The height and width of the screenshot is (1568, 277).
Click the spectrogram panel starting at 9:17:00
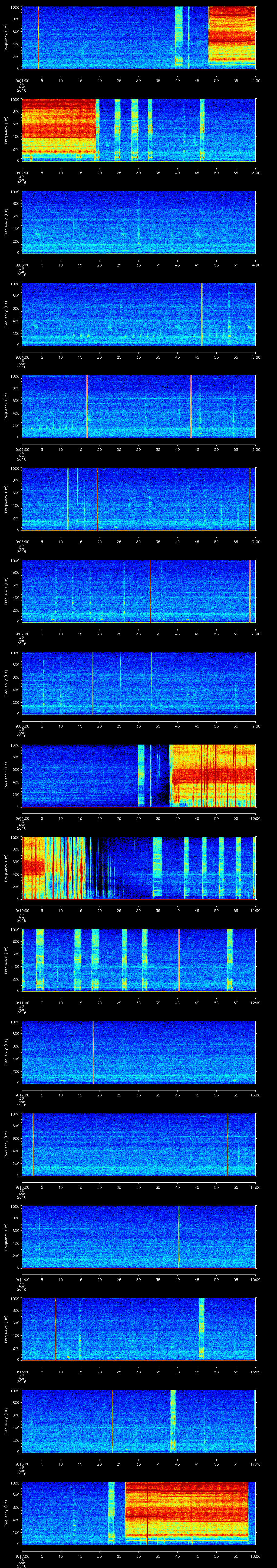[x=139, y=1514]
